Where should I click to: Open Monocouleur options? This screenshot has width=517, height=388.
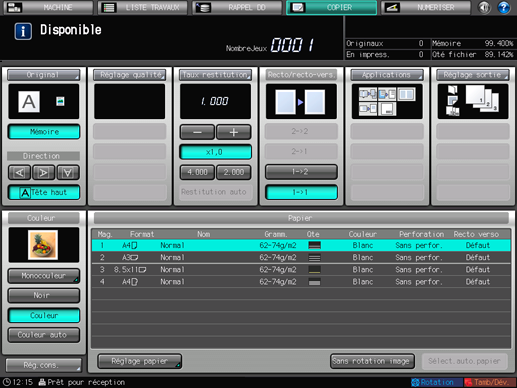click(x=44, y=276)
